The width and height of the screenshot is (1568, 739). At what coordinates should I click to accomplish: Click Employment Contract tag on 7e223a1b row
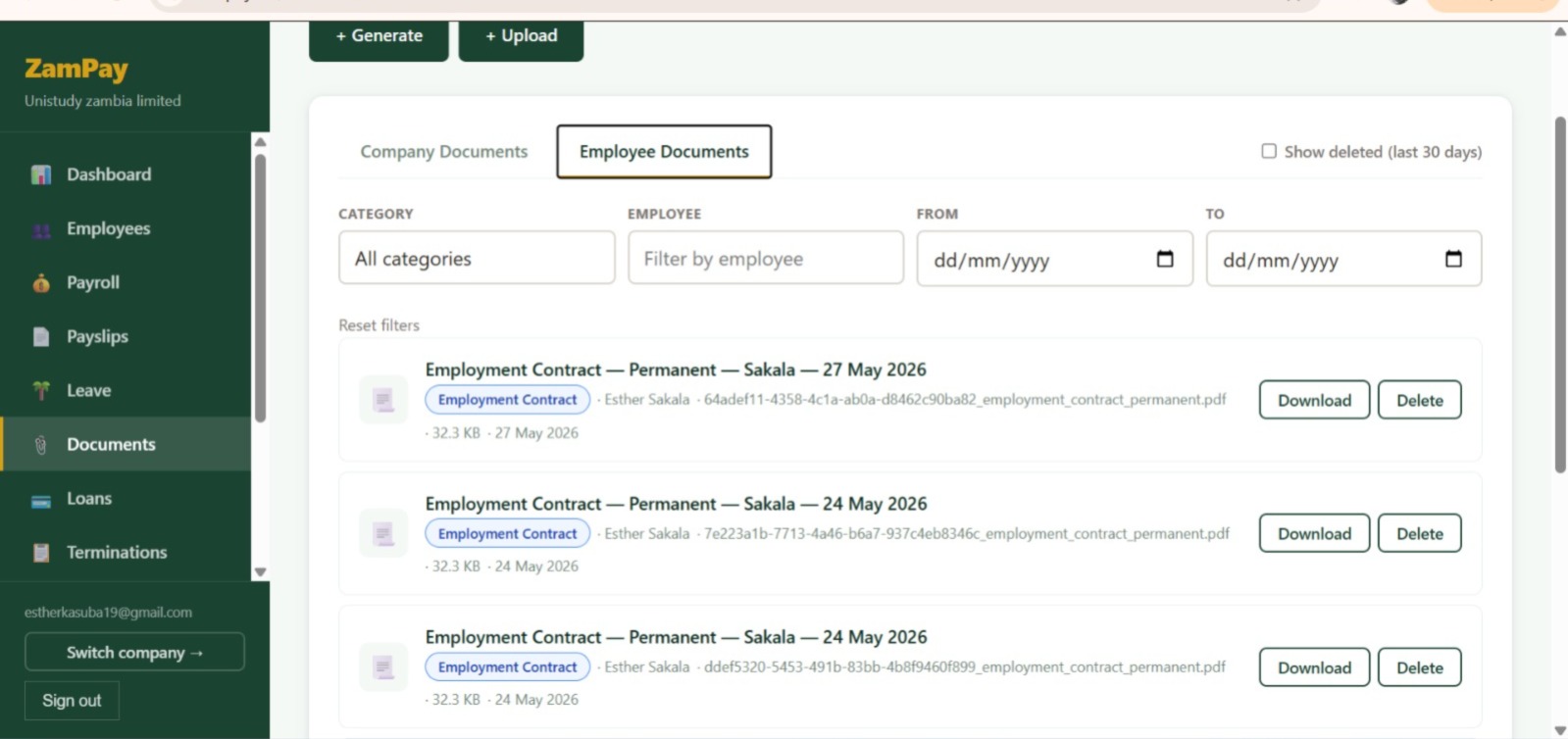[x=507, y=533]
